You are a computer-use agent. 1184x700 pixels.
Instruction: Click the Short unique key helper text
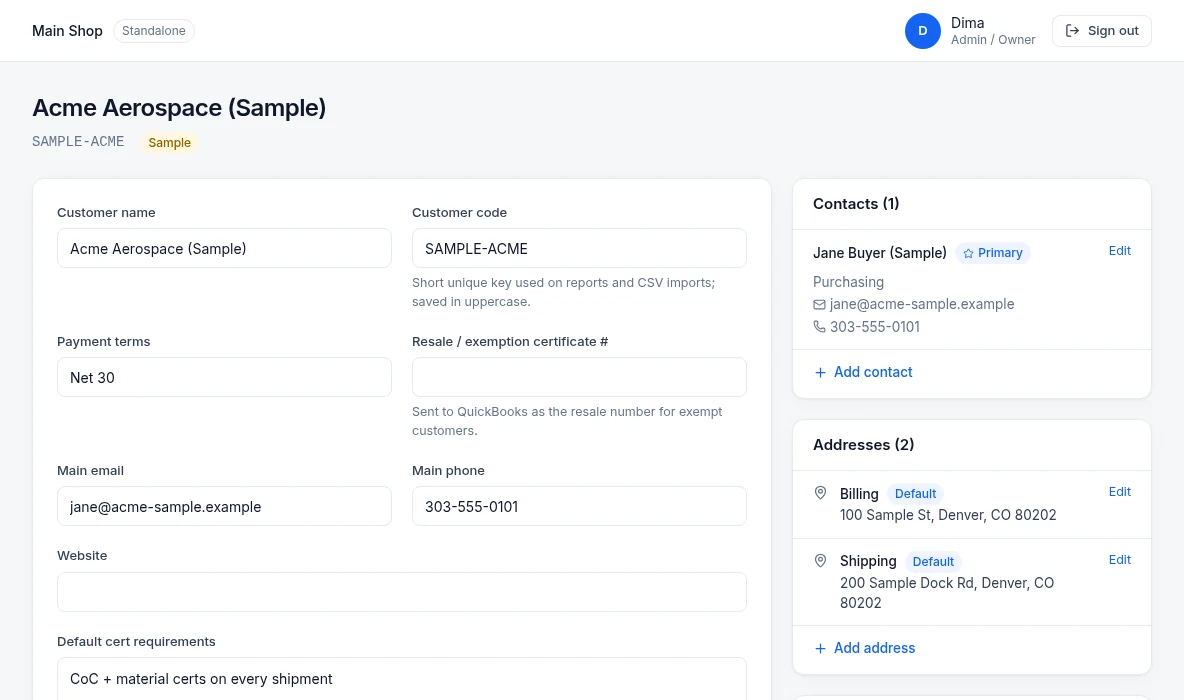point(563,292)
